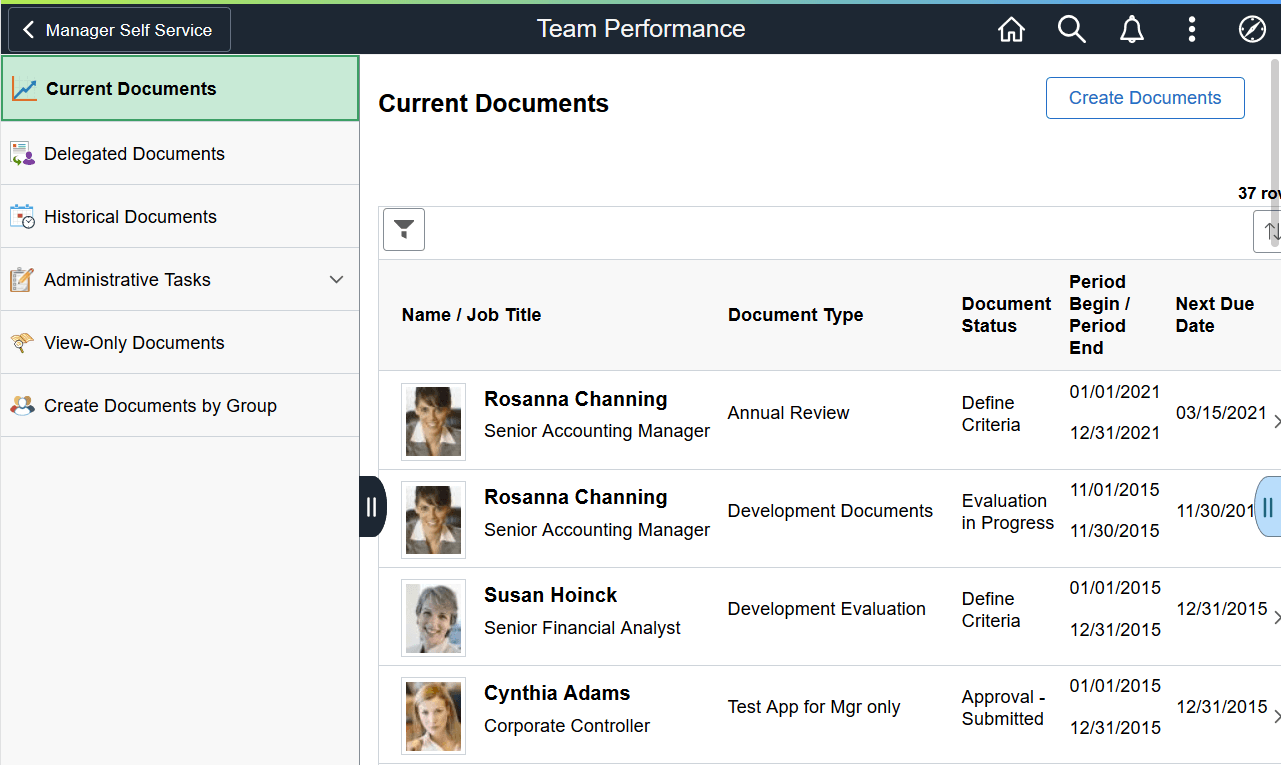Viewport: 1281px width, 765px height.
Task: Open the Home page icon
Action: pyautogui.click(x=1011, y=29)
